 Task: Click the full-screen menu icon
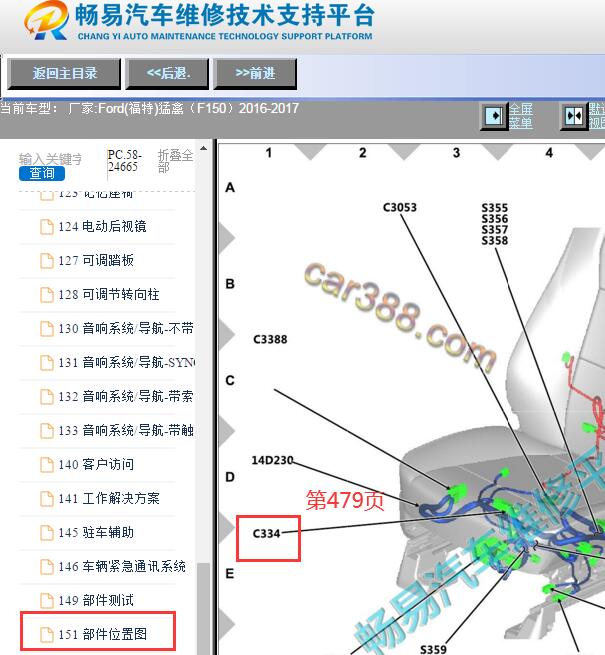pos(493,116)
